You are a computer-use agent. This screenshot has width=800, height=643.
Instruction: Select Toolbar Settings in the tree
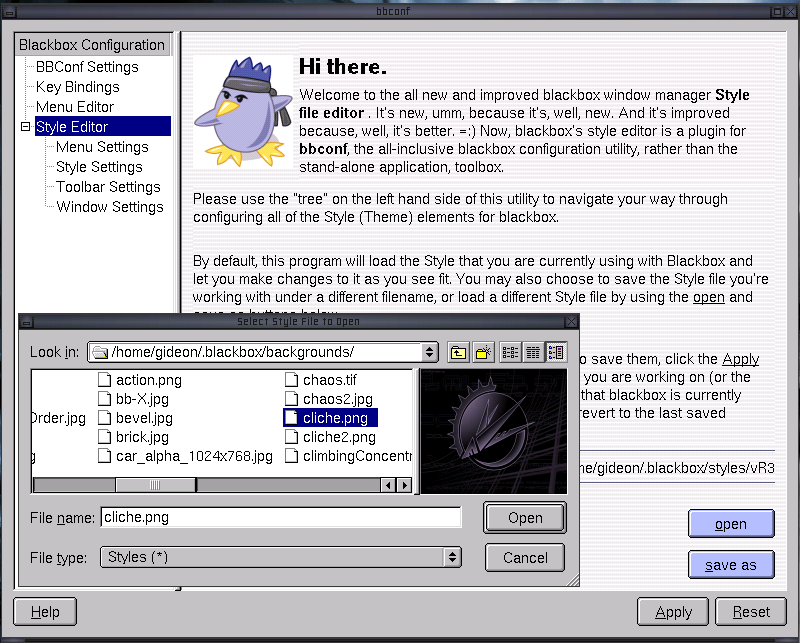pos(108,187)
